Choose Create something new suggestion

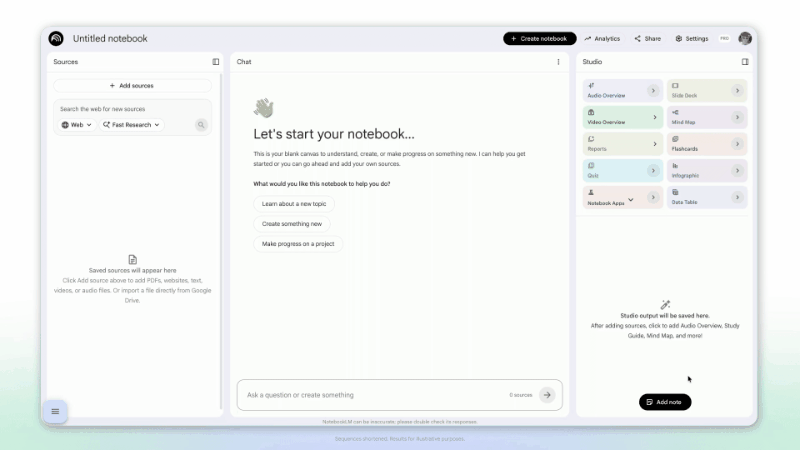pos(292,223)
